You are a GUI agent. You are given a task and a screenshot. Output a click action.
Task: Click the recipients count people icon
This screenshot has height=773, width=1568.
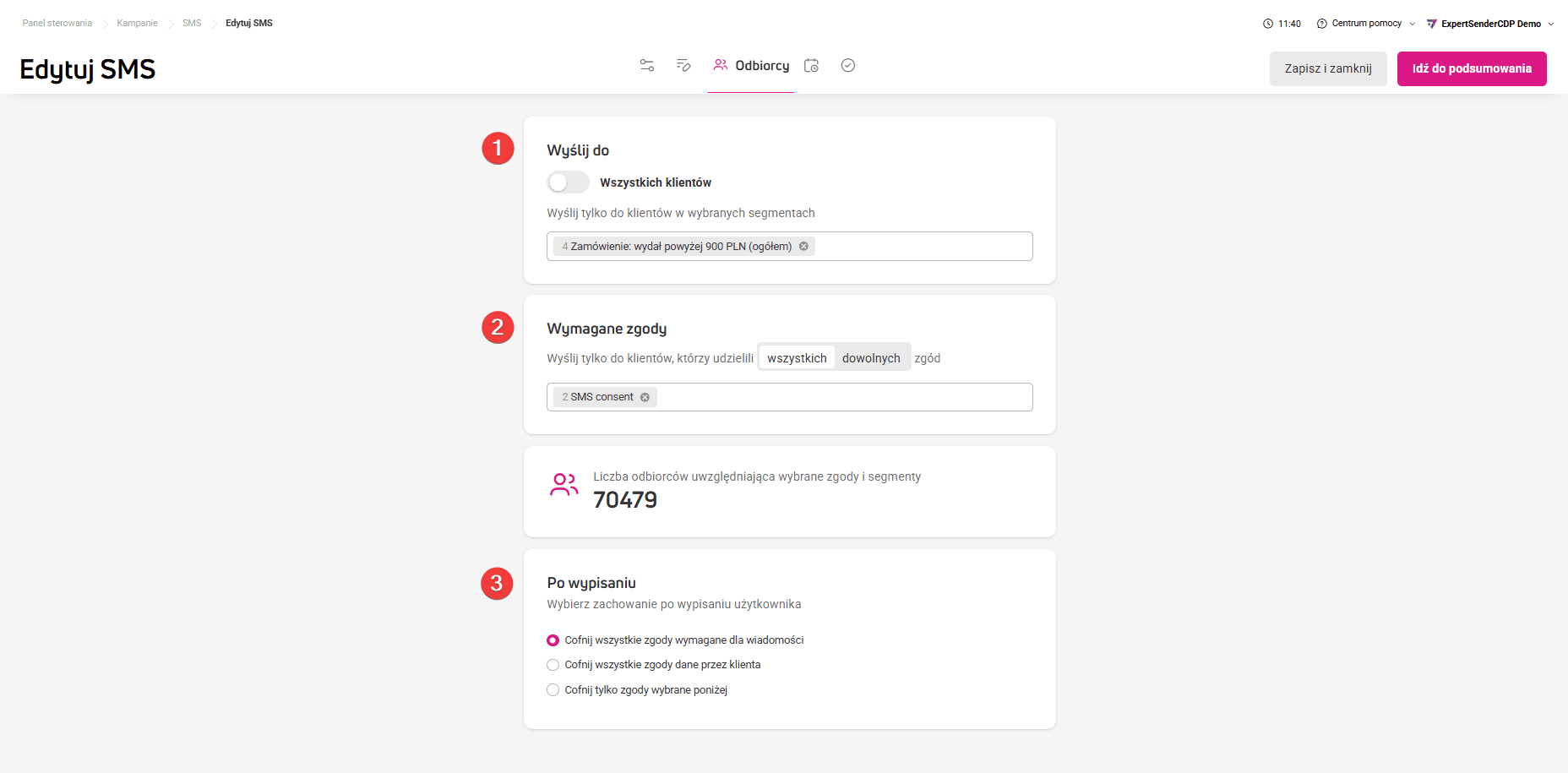[564, 484]
